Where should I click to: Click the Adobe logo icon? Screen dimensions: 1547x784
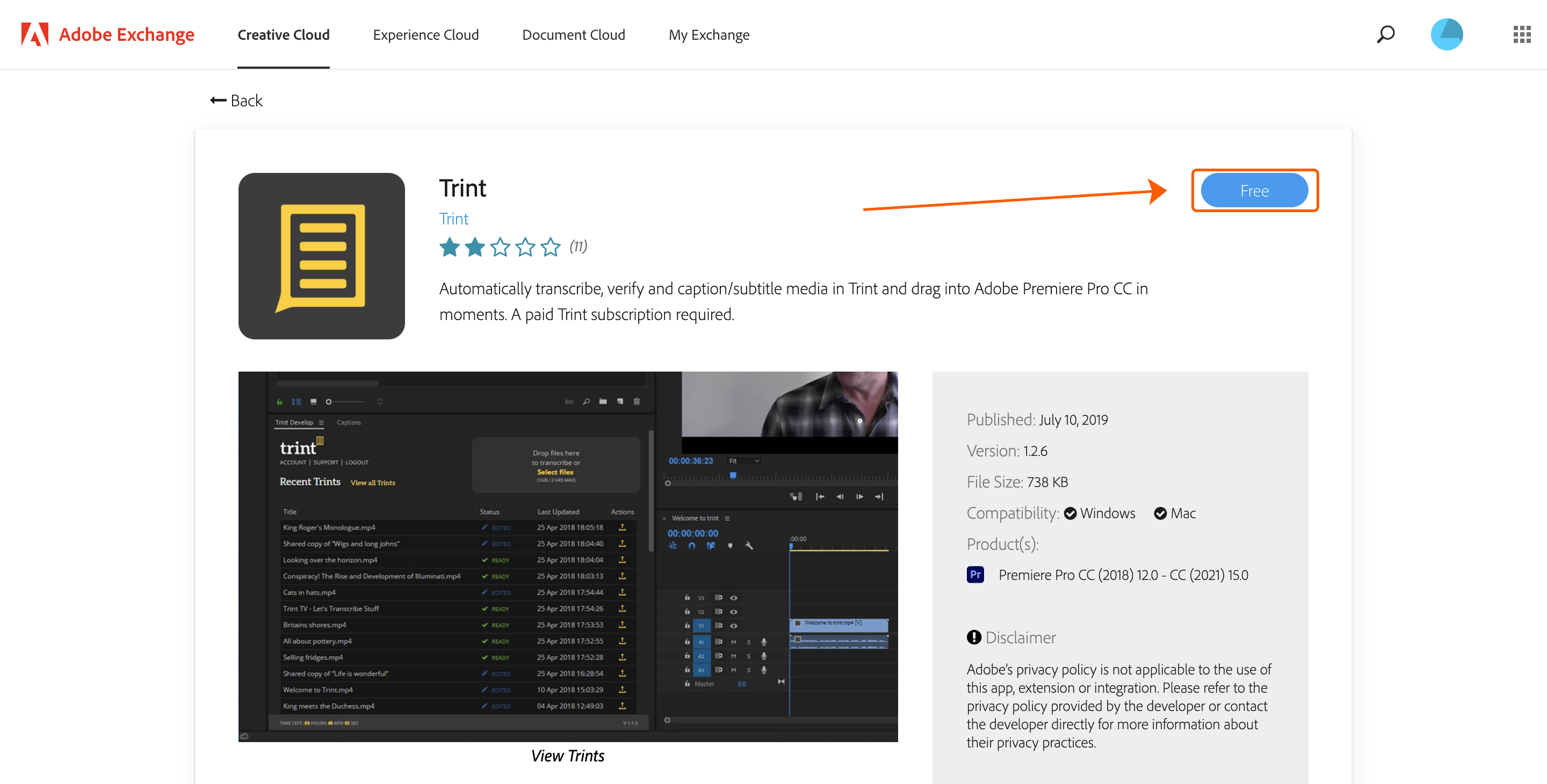tap(35, 34)
